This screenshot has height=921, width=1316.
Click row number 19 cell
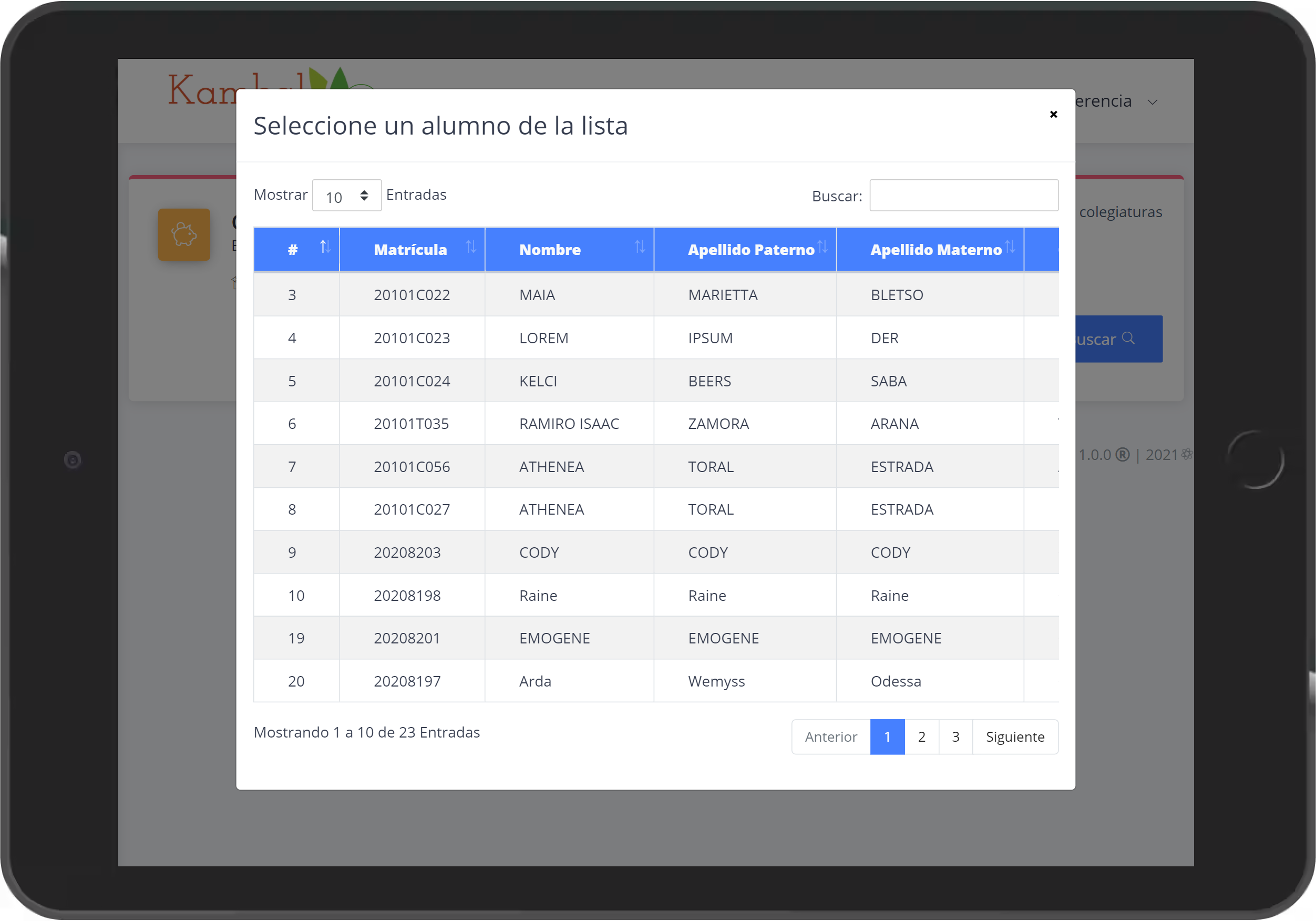click(x=296, y=638)
